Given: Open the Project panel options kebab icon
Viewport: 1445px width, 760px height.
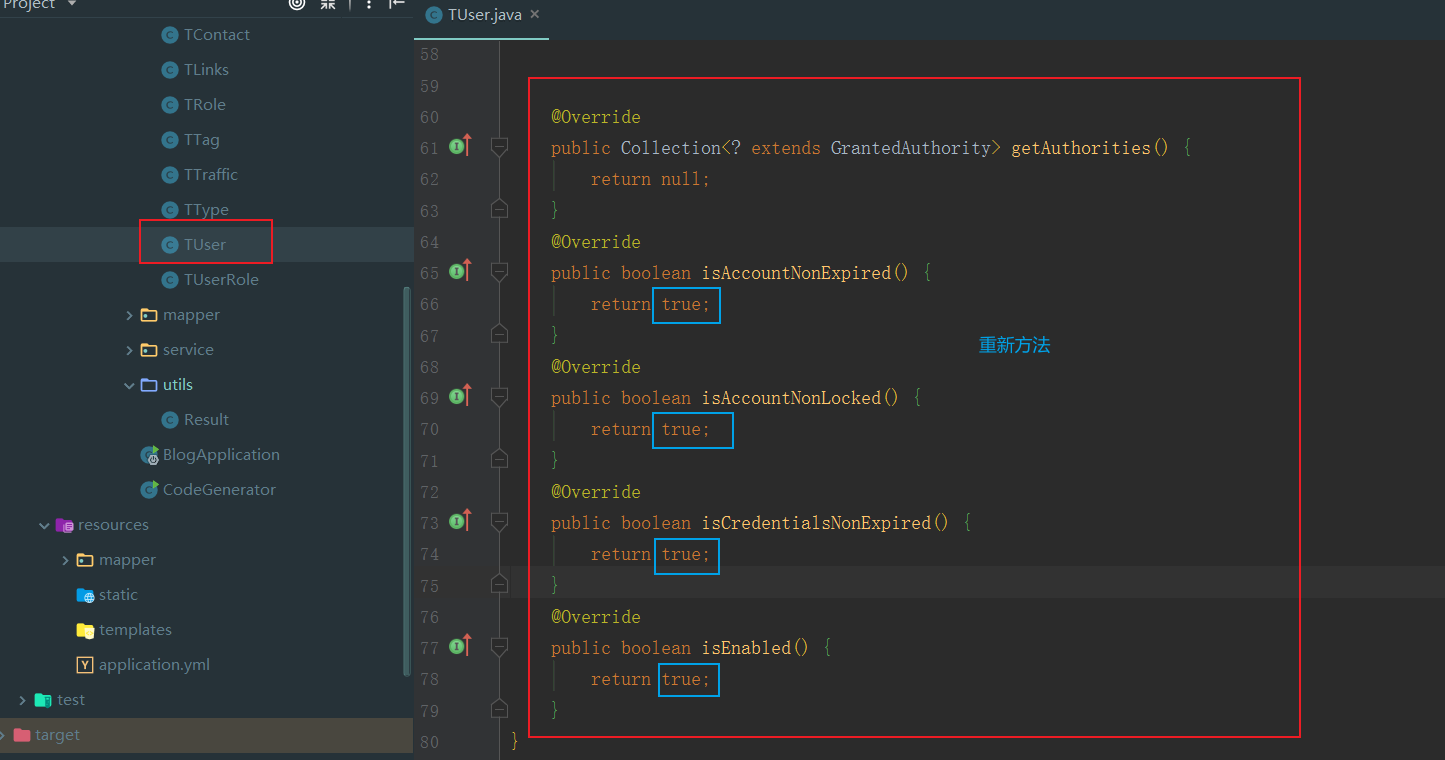Looking at the screenshot, I should (369, 5).
